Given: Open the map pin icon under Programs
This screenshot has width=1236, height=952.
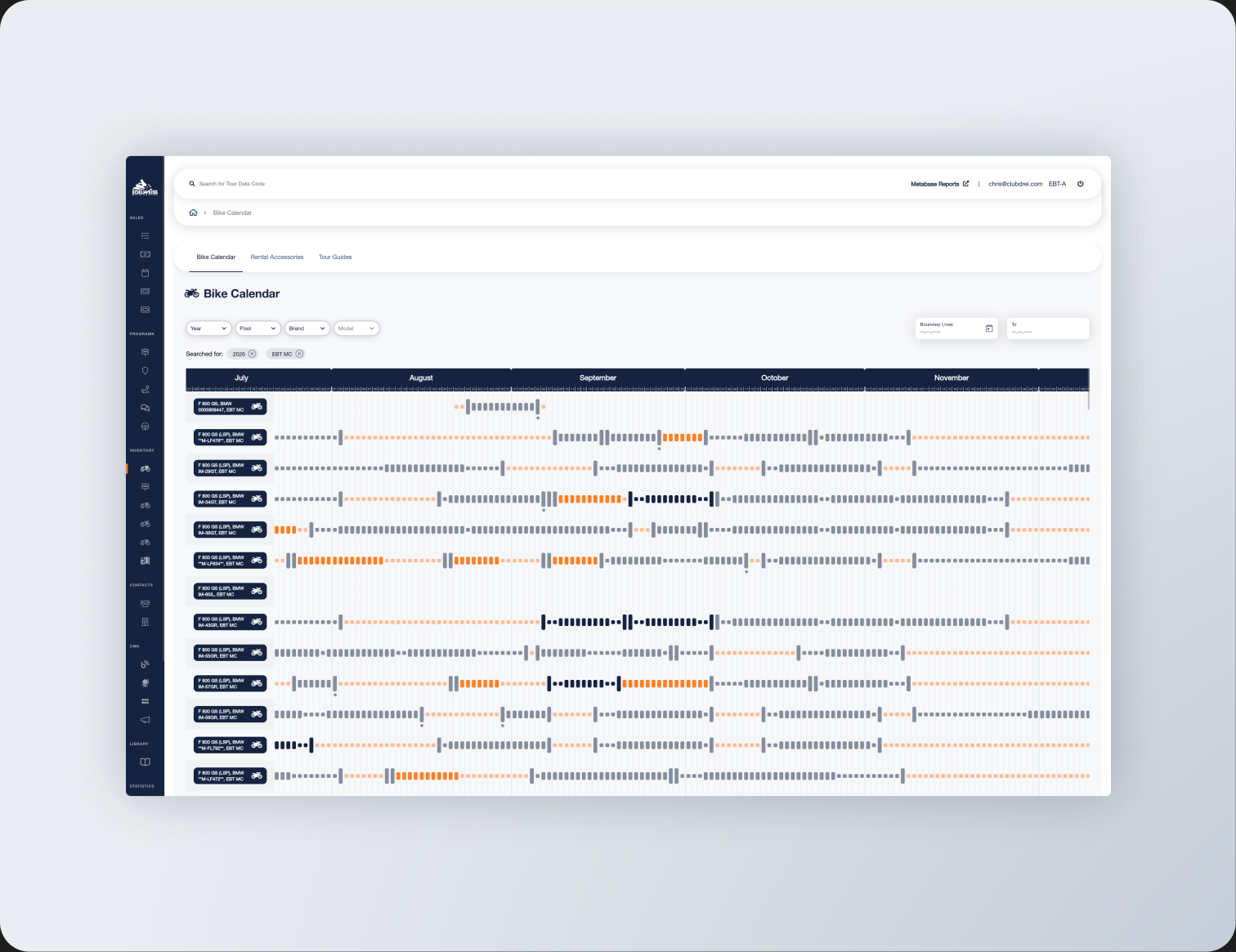Looking at the screenshot, I should click(x=145, y=371).
